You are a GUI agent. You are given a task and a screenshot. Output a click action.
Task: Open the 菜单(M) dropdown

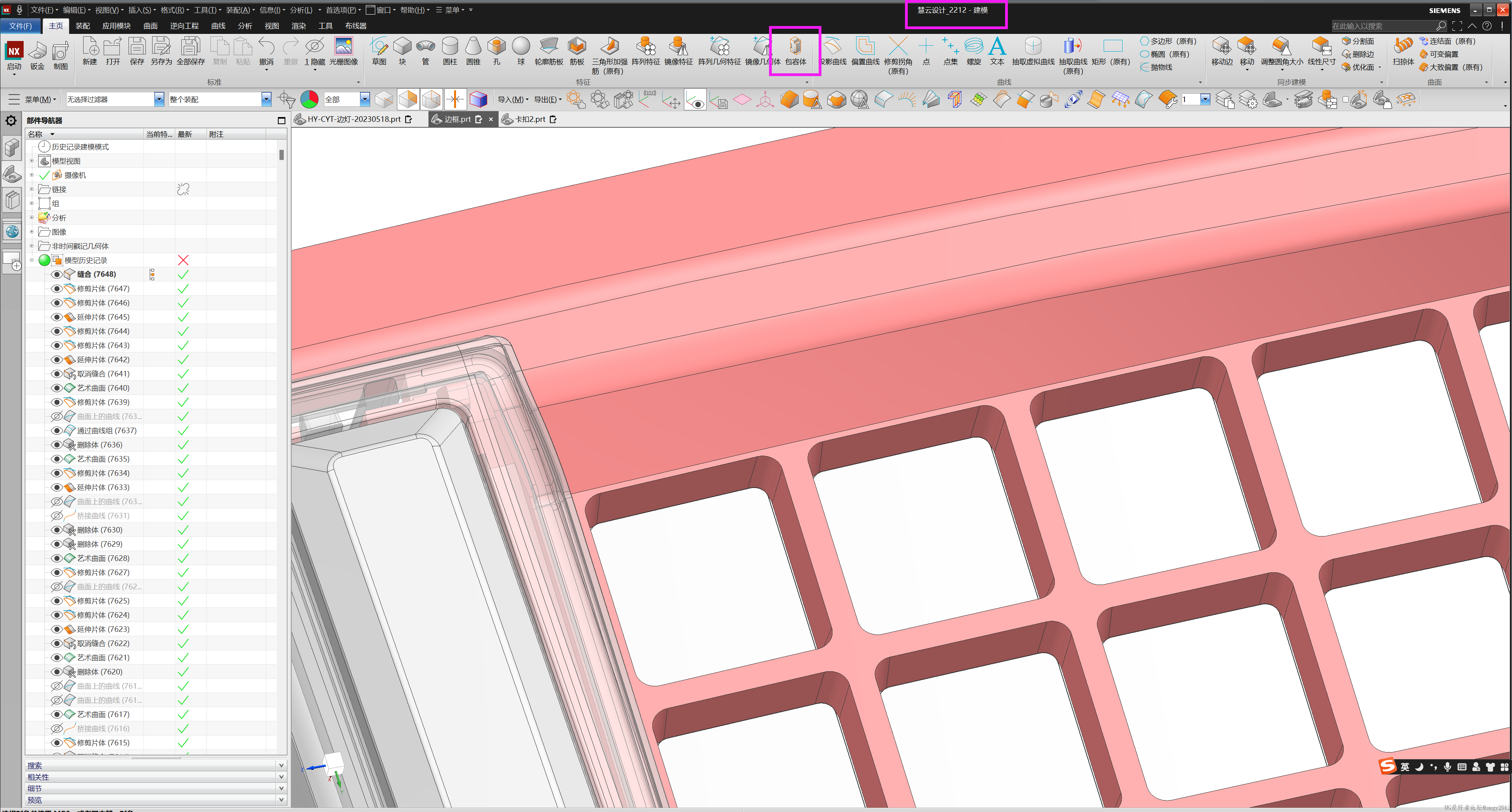tap(40, 99)
